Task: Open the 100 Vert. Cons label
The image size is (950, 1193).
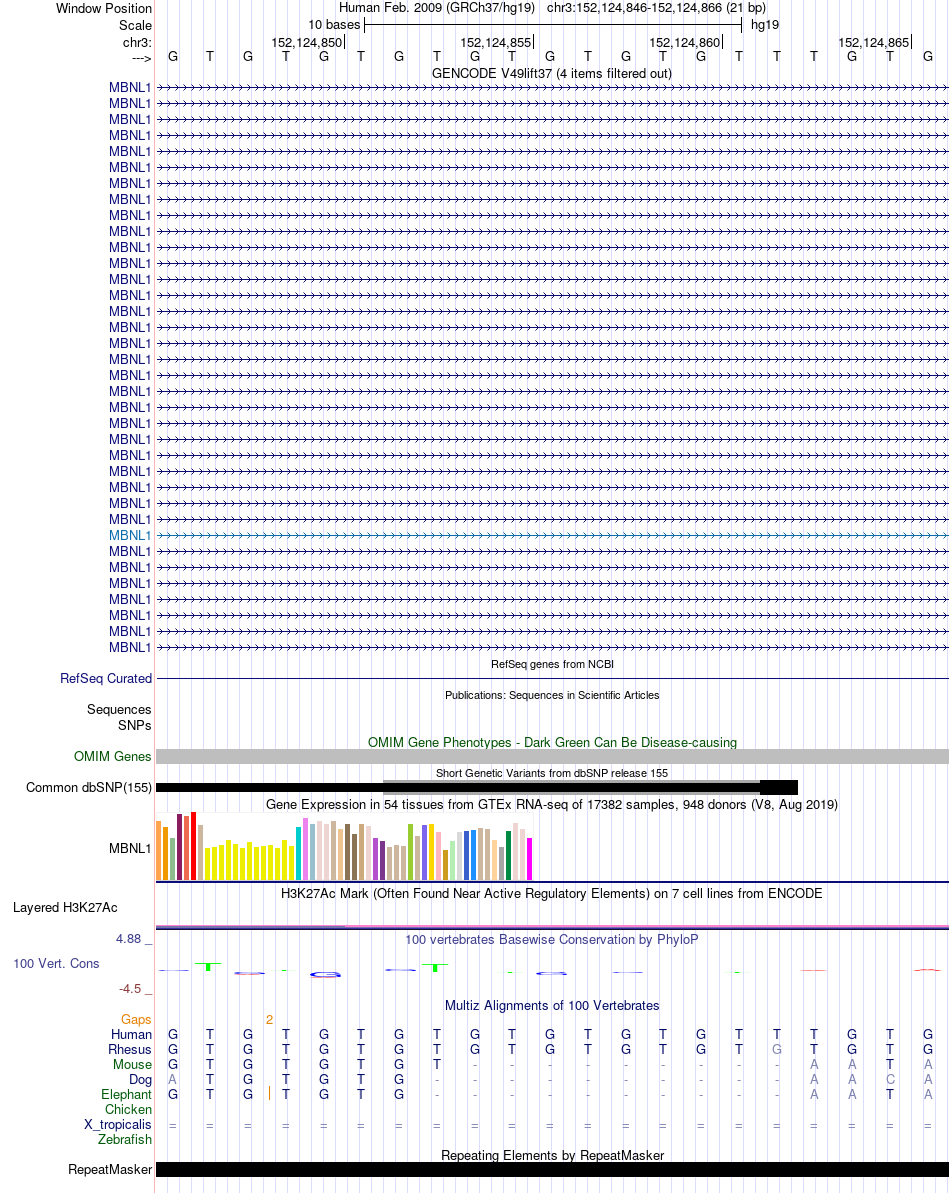Action: coord(56,963)
